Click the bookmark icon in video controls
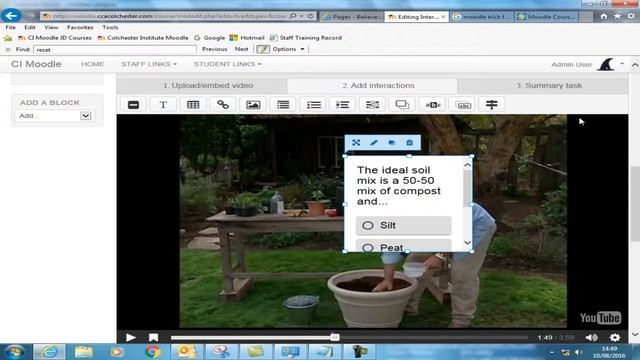 pyautogui.click(x=153, y=338)
